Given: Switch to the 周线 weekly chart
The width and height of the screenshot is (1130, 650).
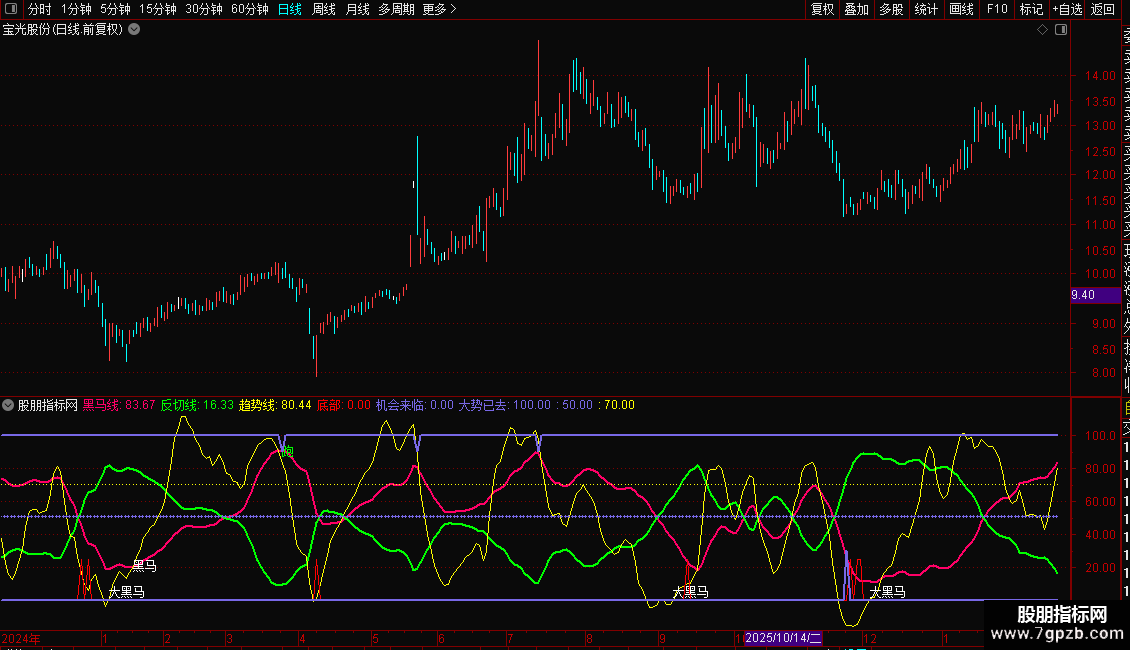Looking at the screenshot, I should (x=324, y=9).
